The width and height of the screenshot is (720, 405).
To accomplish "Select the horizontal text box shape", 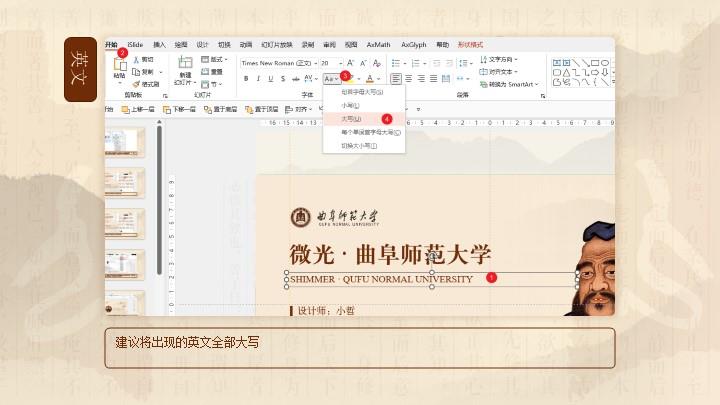I will click(557, 62).
